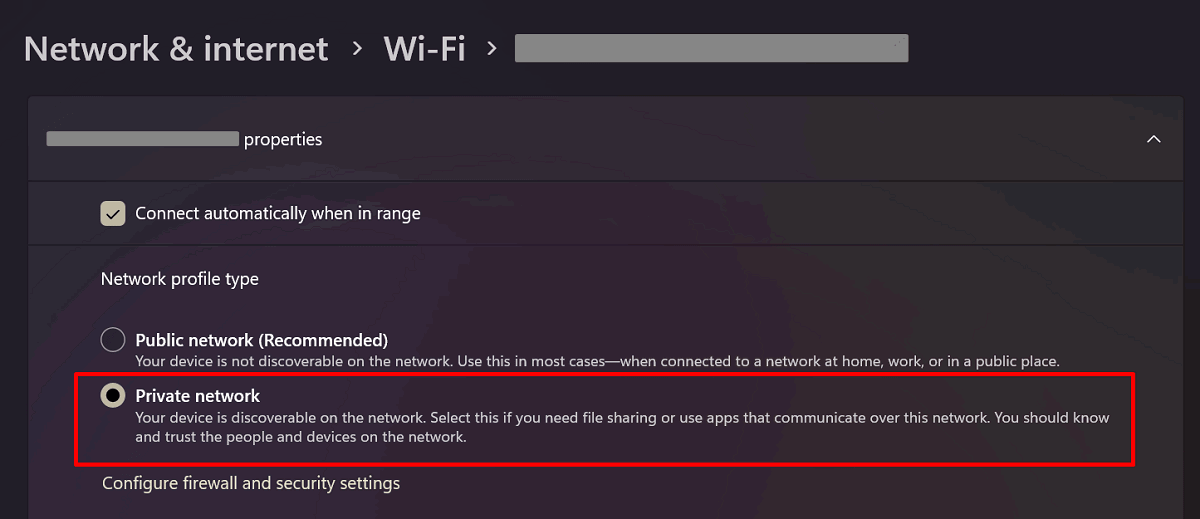Click the Network profile type heading
The width and height of the screenshot is (1200, 519).
point(180,279)
